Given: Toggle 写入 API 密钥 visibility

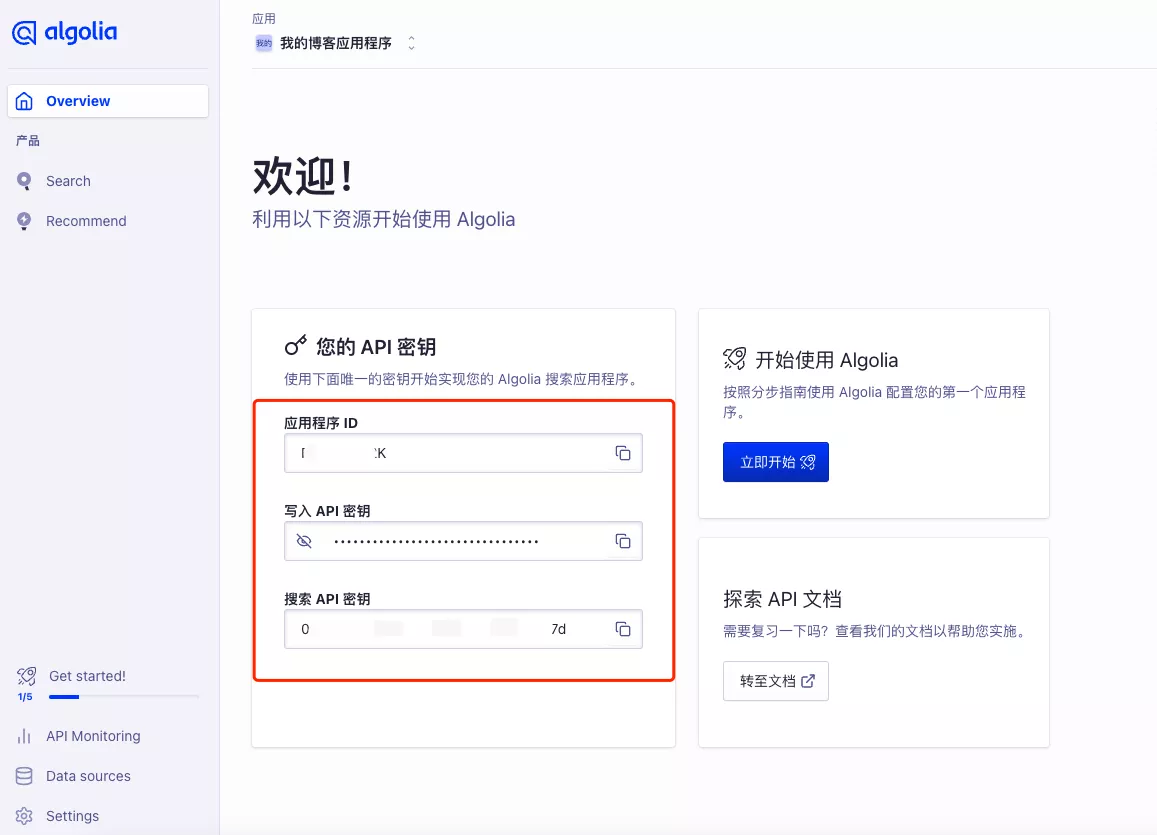Looking at the screenshot, I should coord(304,541).
